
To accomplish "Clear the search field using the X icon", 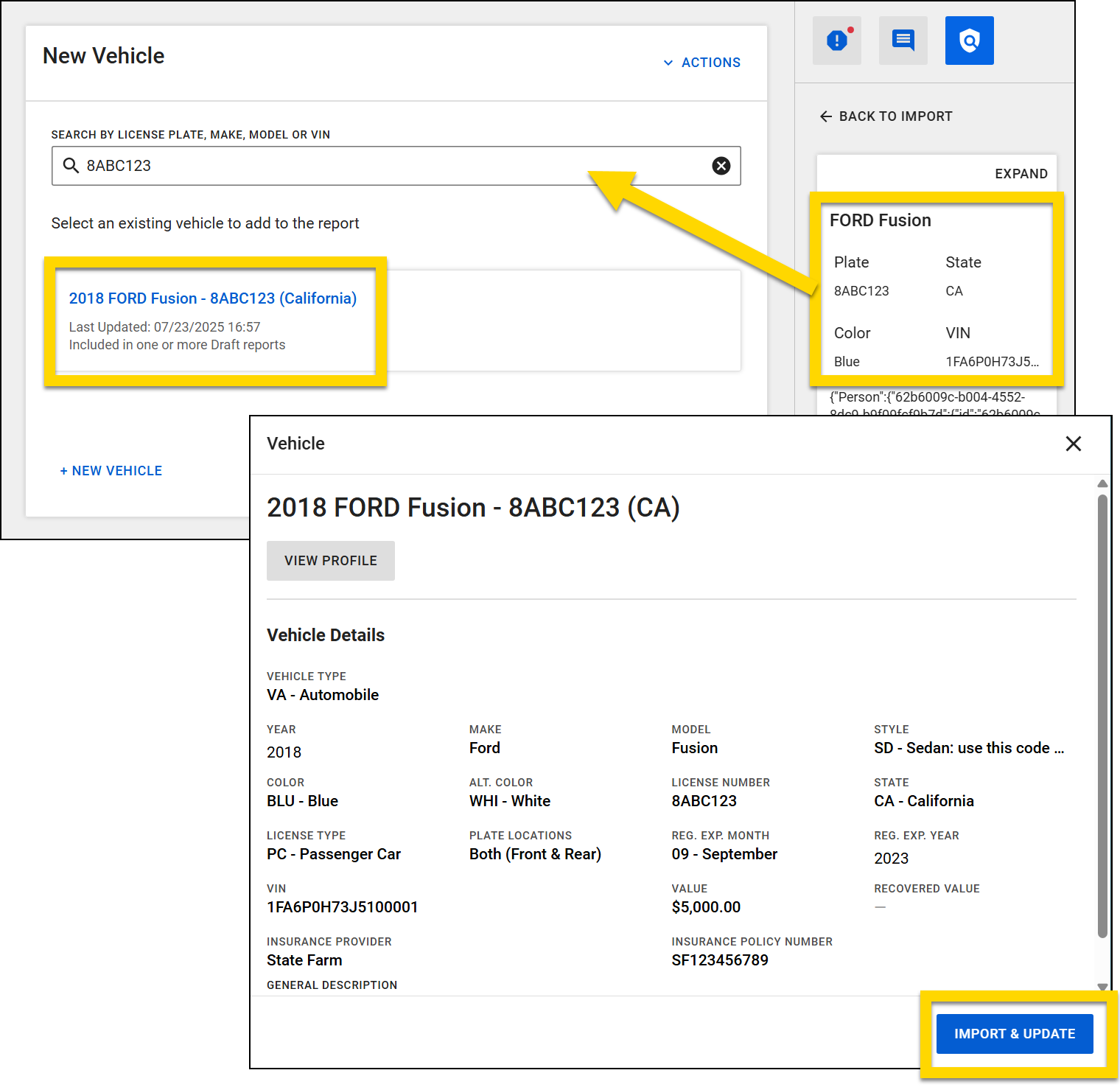I will click(721, 166).
